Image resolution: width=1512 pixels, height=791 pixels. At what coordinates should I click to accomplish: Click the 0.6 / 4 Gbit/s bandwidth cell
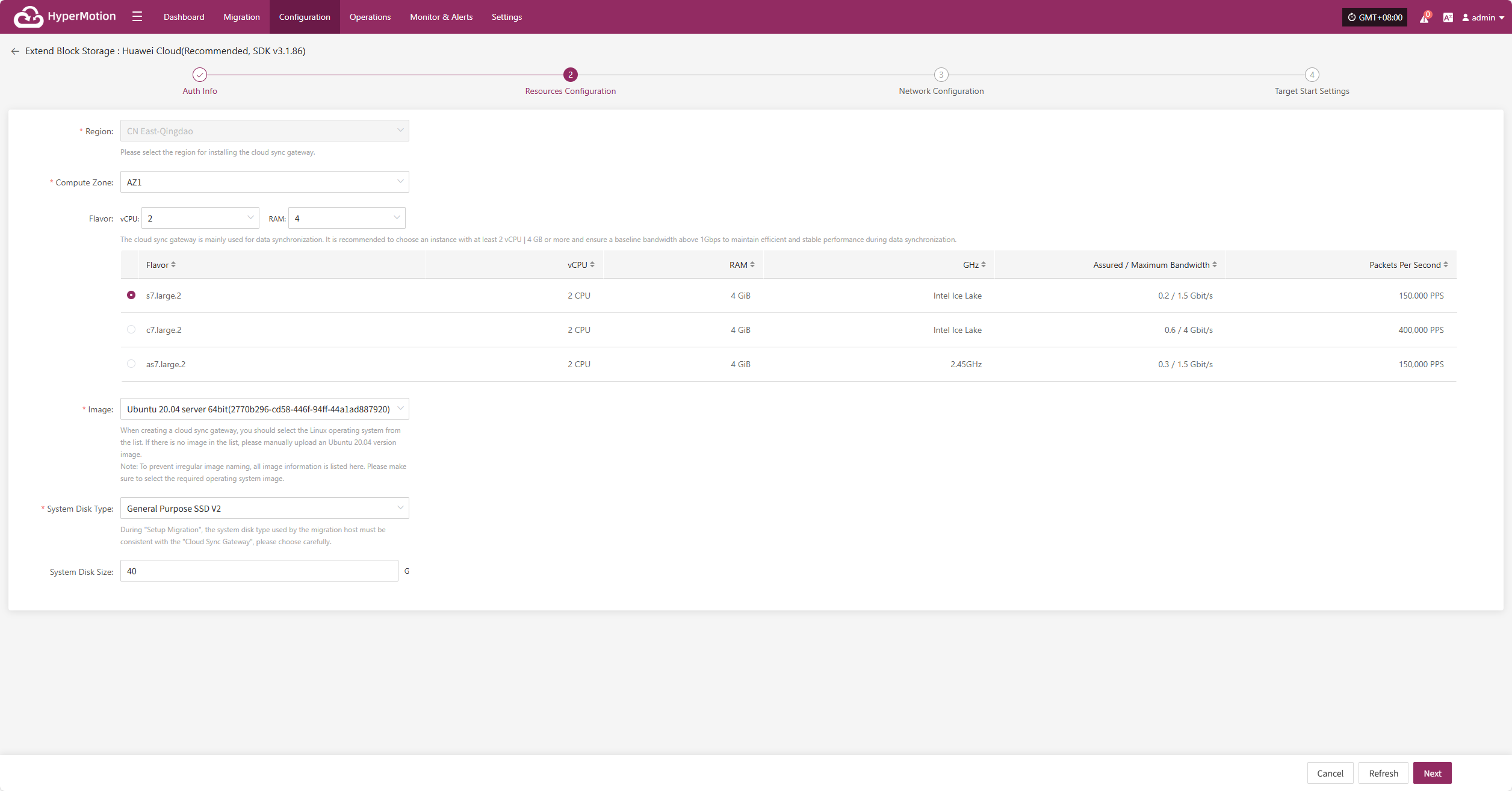click(x=1189, y=330)
